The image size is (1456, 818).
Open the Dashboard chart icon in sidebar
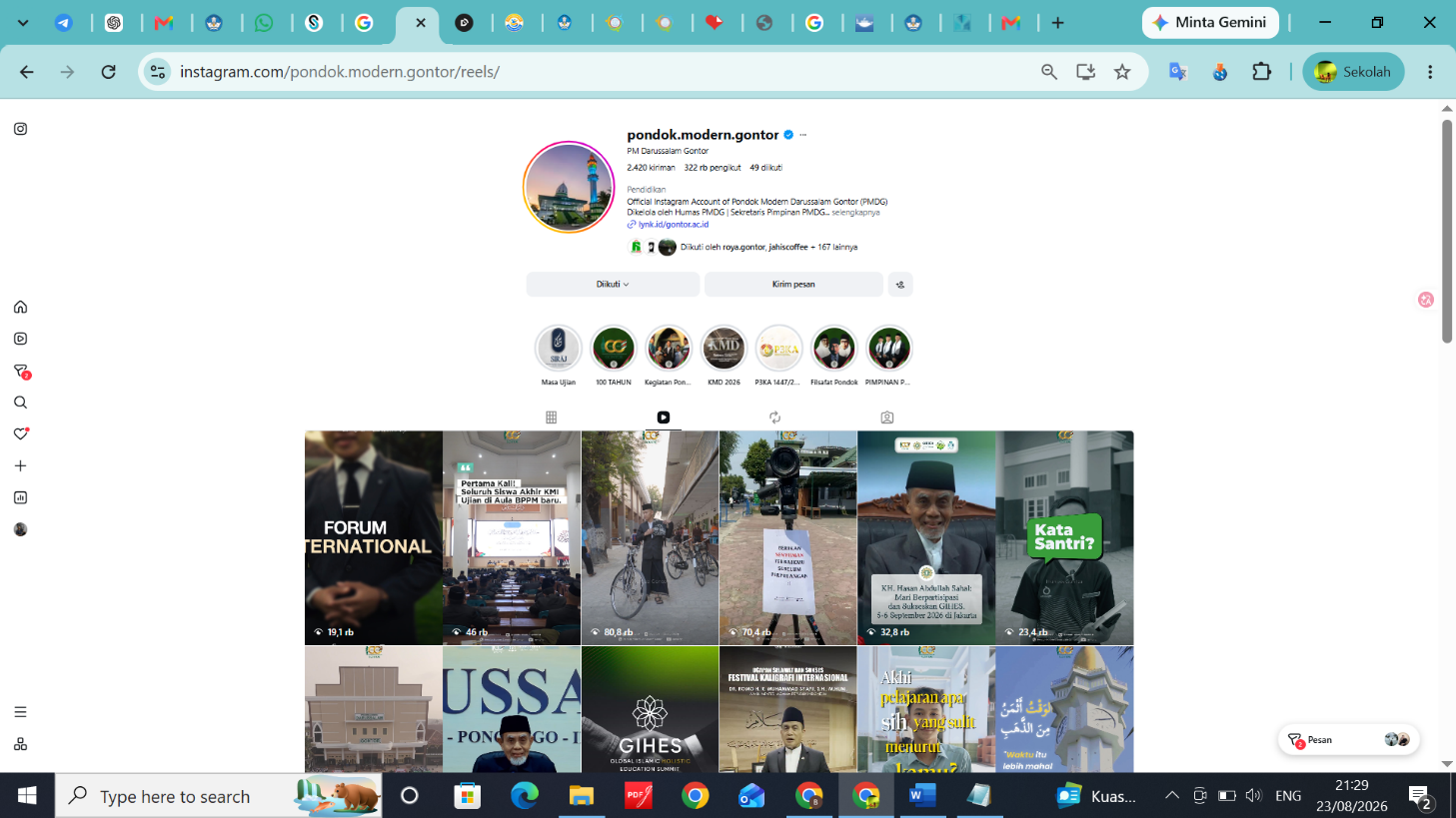coord(20,497)
